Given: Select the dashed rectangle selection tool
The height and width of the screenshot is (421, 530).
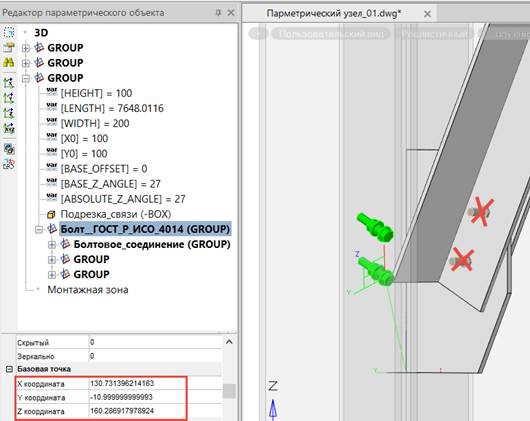Looking at the screenshot, I should point(9,32).
